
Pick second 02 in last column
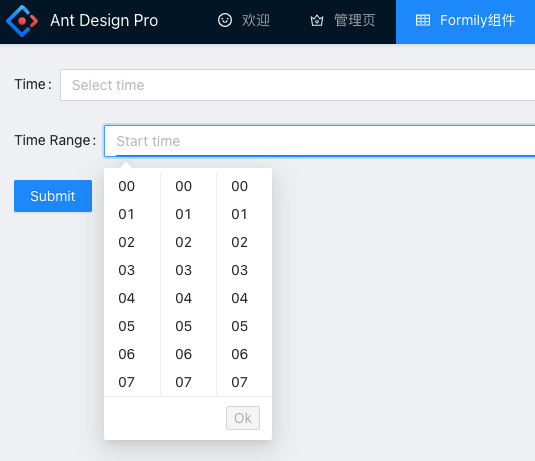pos(244,242)
